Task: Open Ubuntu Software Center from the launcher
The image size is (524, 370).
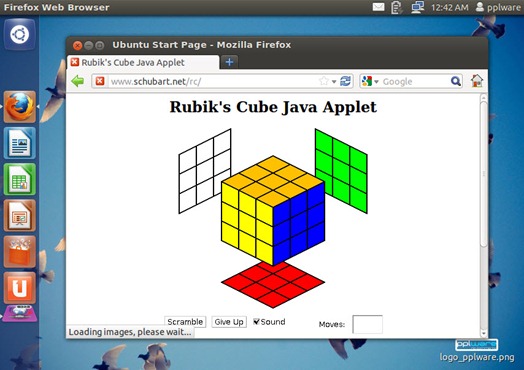Action: 20,252
